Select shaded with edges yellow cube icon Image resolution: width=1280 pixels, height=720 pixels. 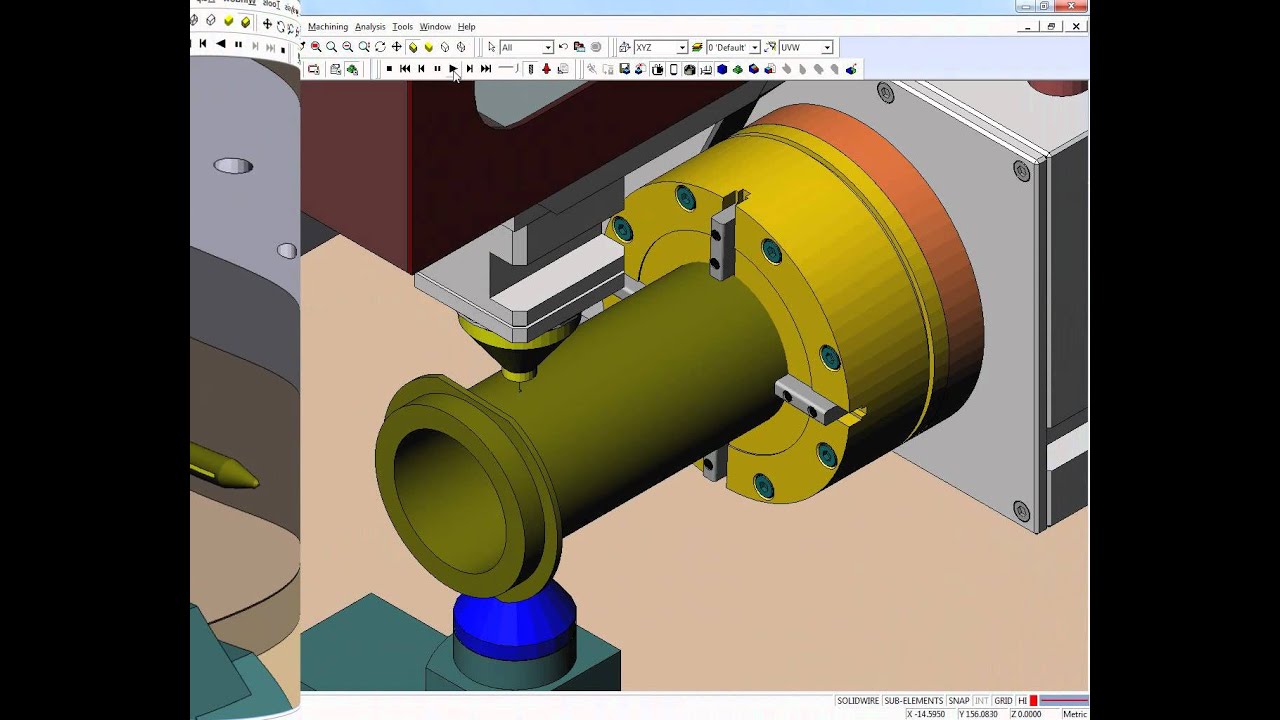point(413,47)
